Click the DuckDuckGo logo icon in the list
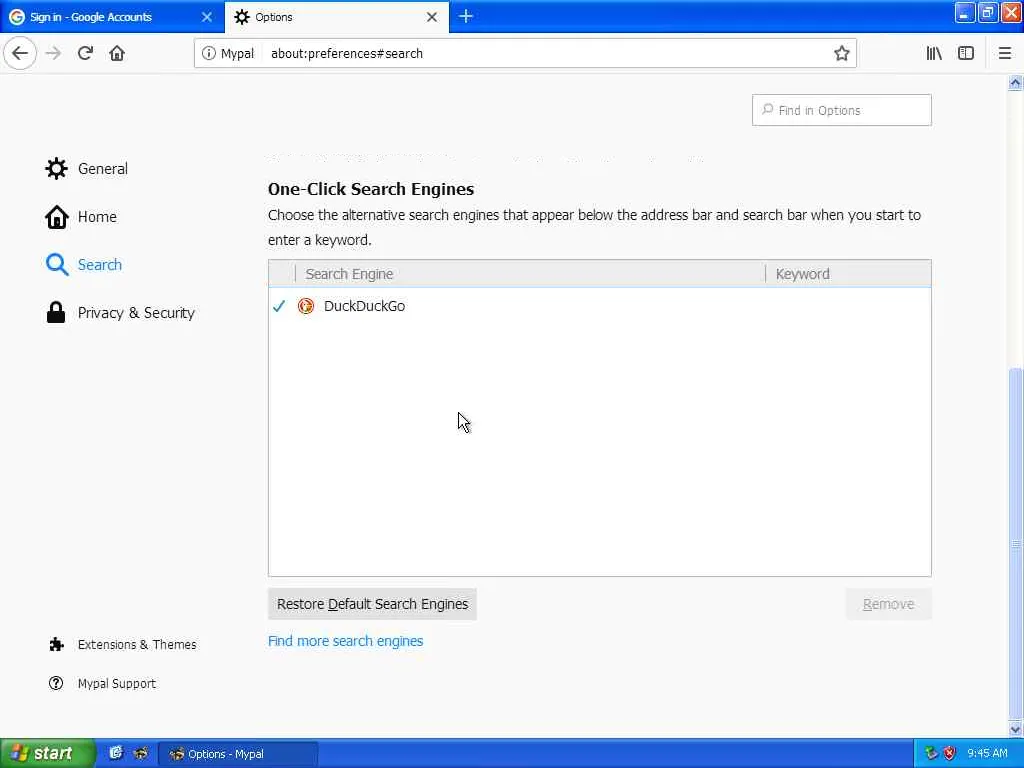Viewport: 1024px width, 768px height. coord(306,306)
